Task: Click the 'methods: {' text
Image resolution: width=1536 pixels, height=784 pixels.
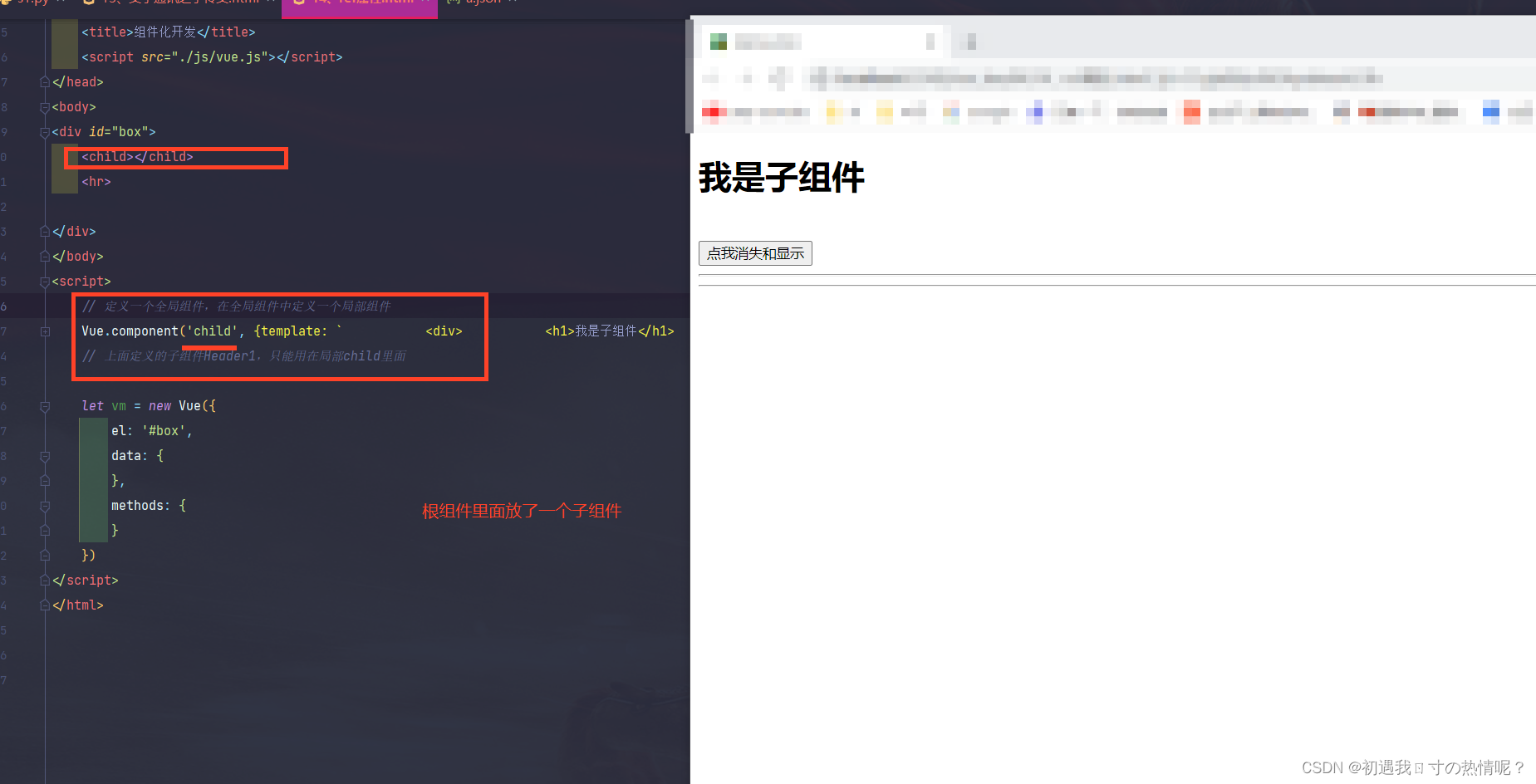Action: tap(149, 505)
